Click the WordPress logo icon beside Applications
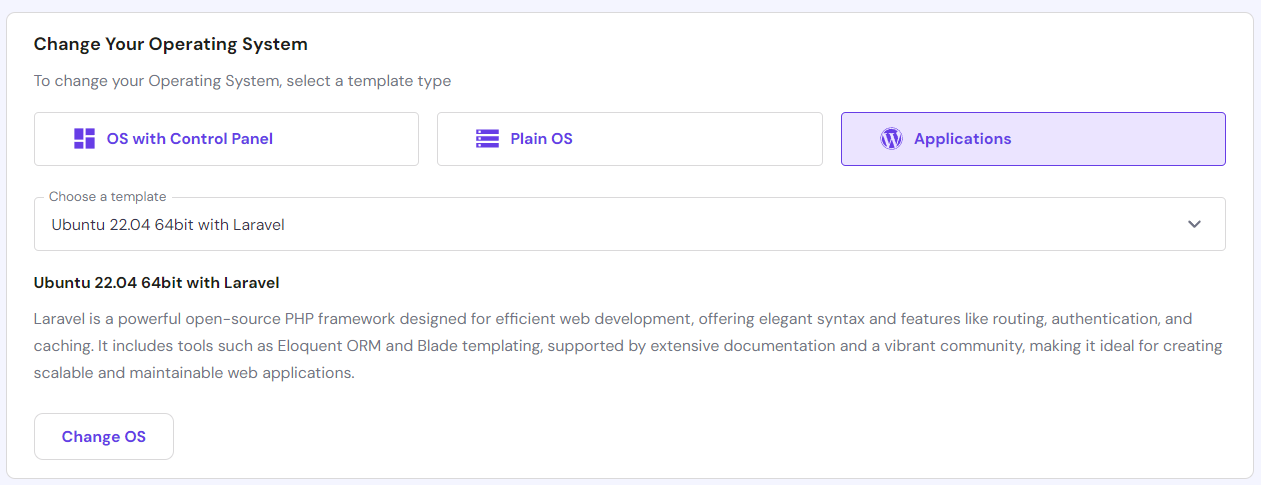1261x485 pixels. pos(891,139)
